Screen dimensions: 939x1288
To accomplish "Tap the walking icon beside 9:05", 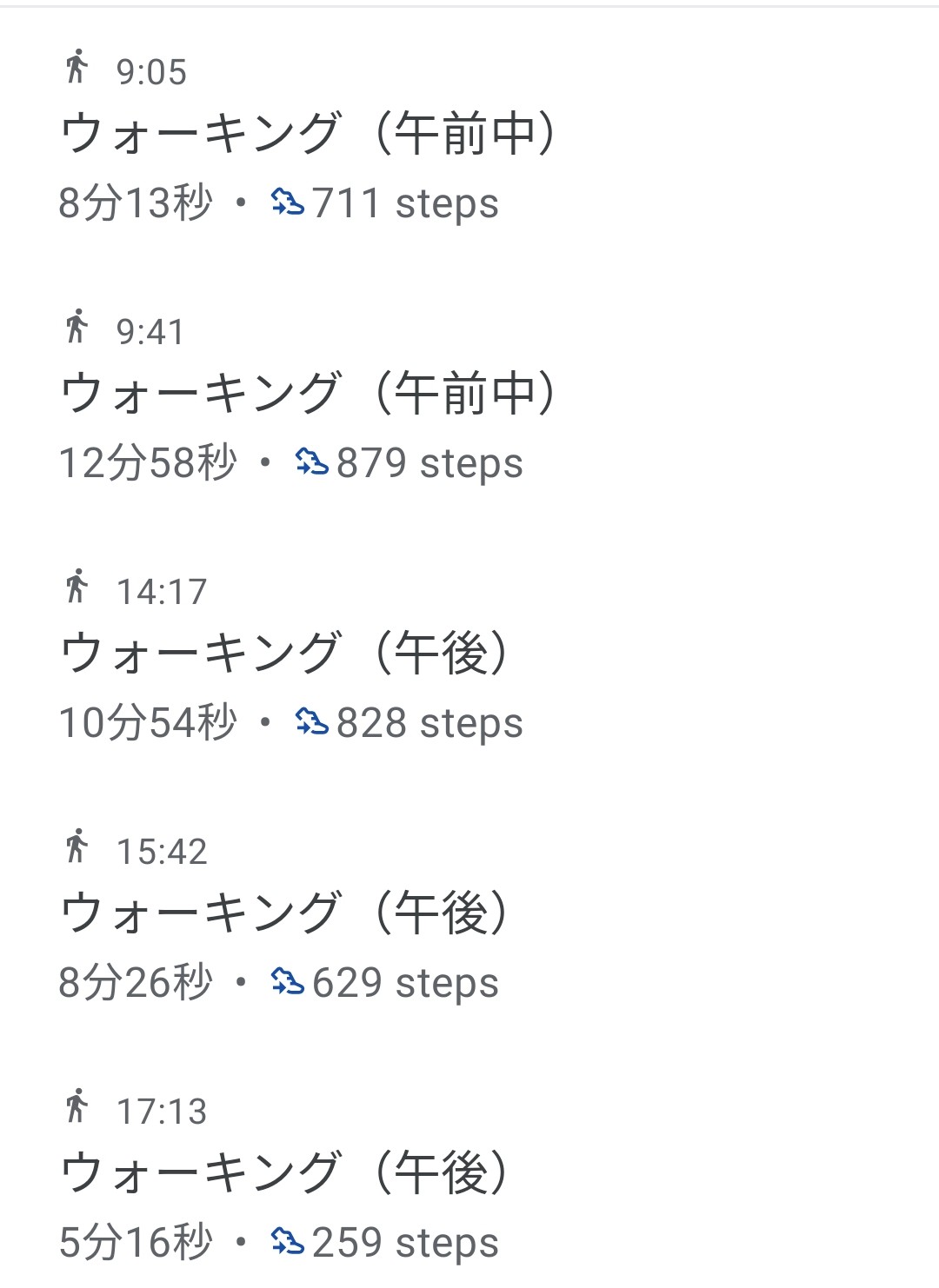I will 77,67.
